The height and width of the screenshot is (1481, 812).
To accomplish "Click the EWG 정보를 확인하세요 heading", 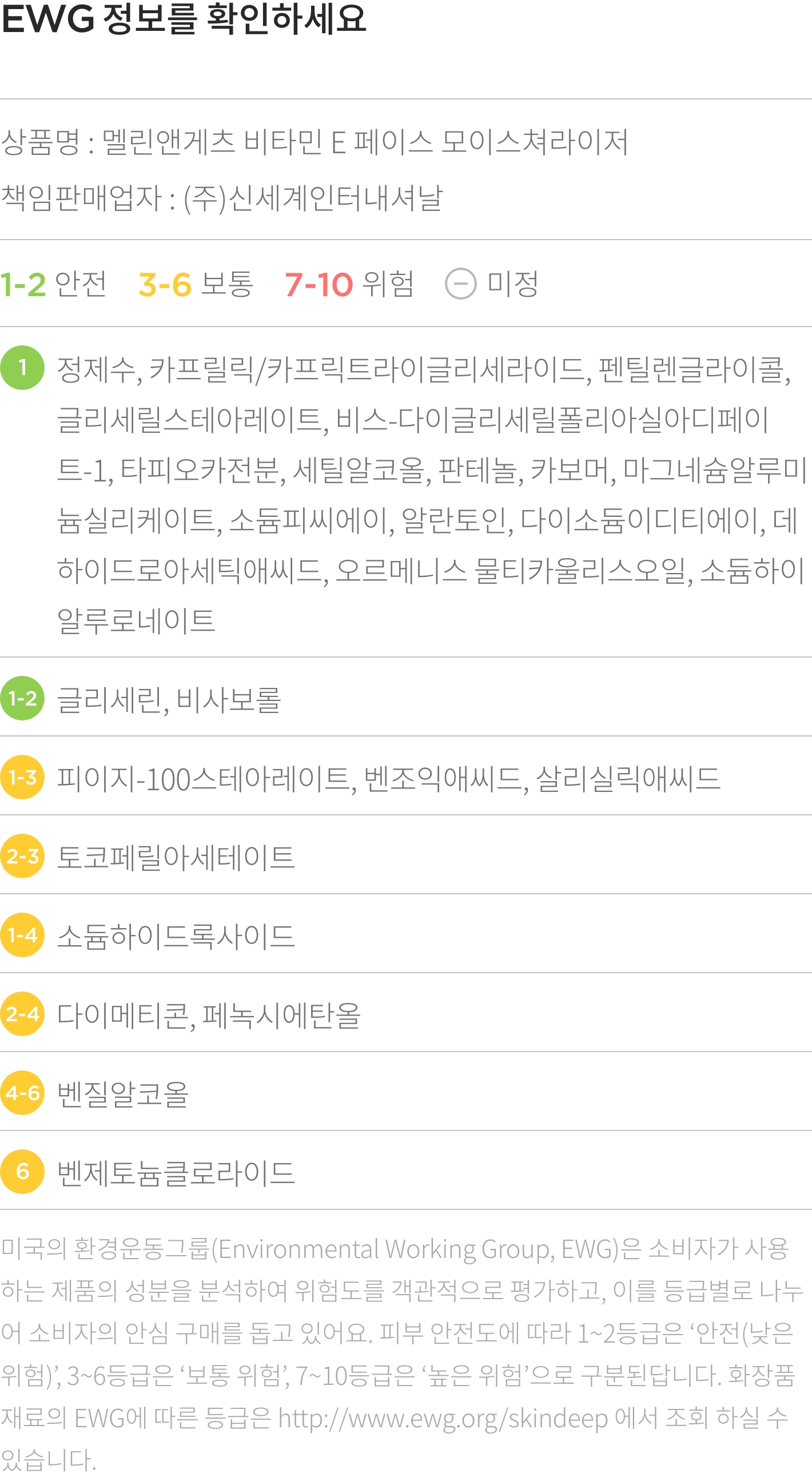I will click(184, 19).
